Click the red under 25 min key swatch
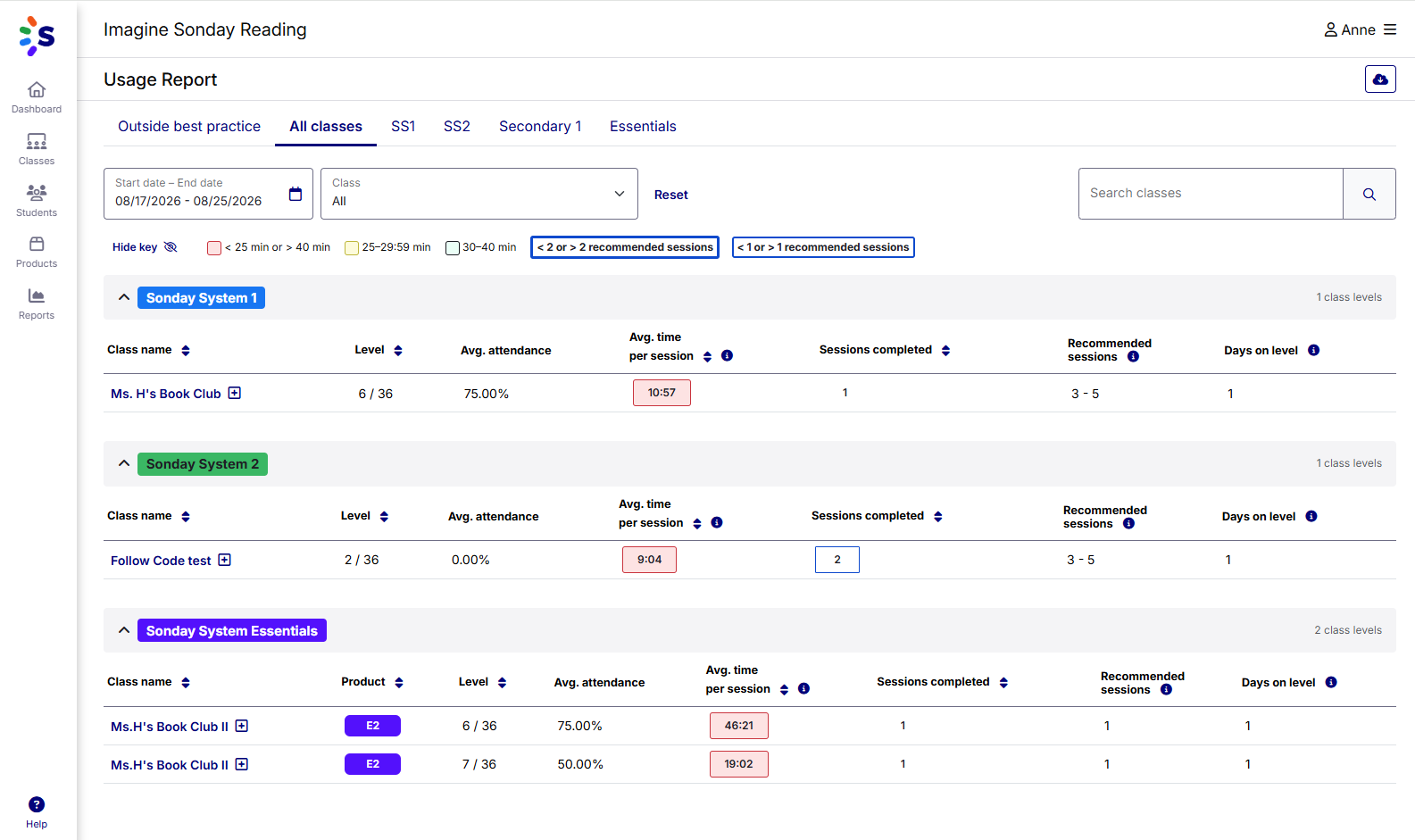1415x840 pixels. pyautogui.click(x=214, y=248)
